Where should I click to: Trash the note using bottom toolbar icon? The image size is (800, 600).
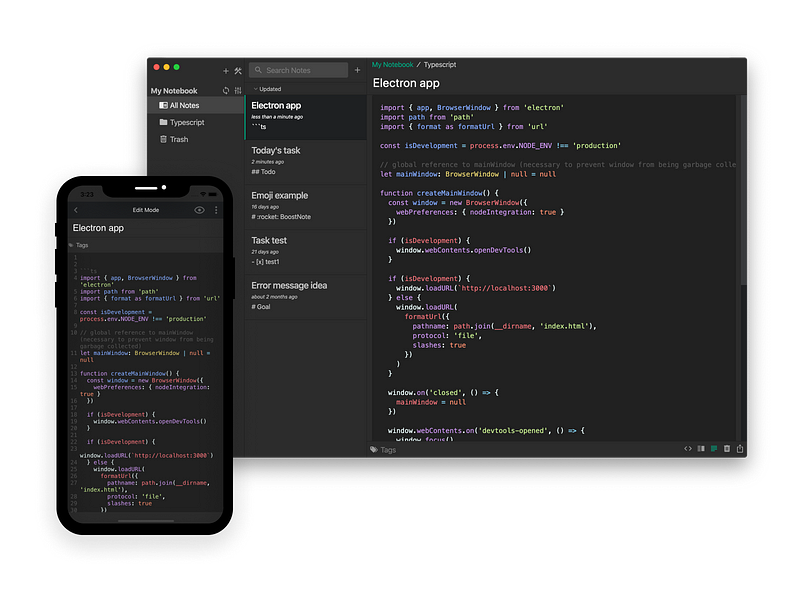[x=727, y=448]
